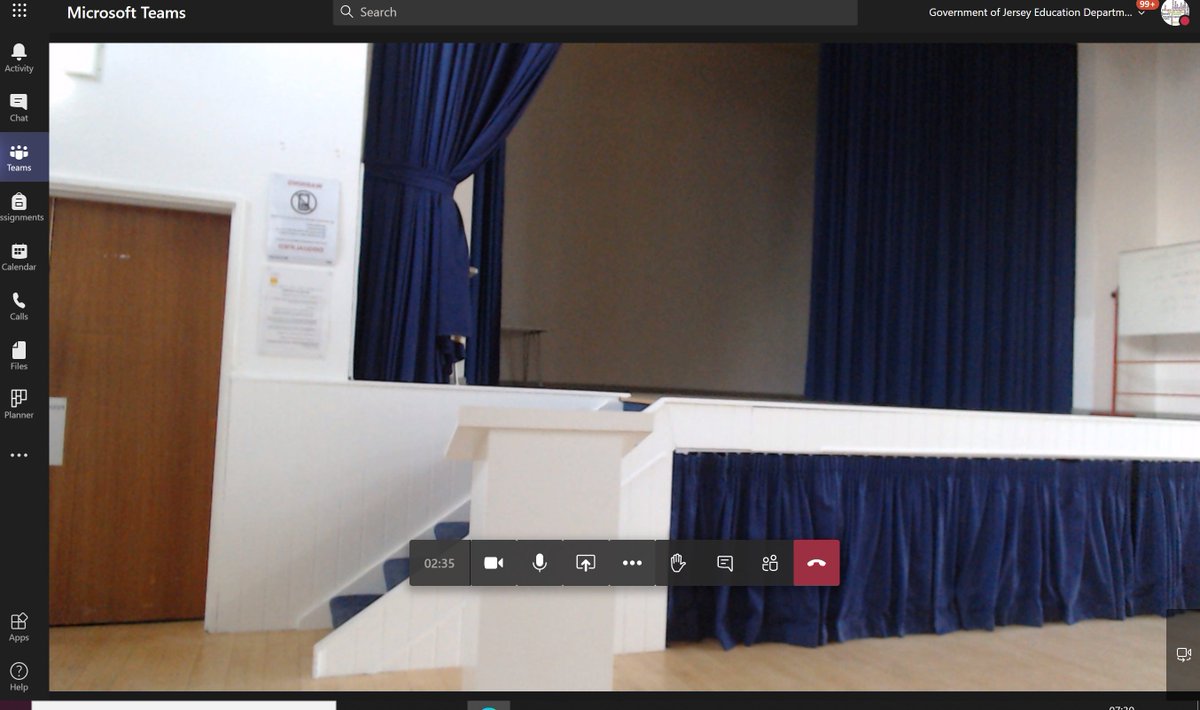Screen dimensions: 1200x710
Task: Open the Planner app
Action: [x=19, y=405]
